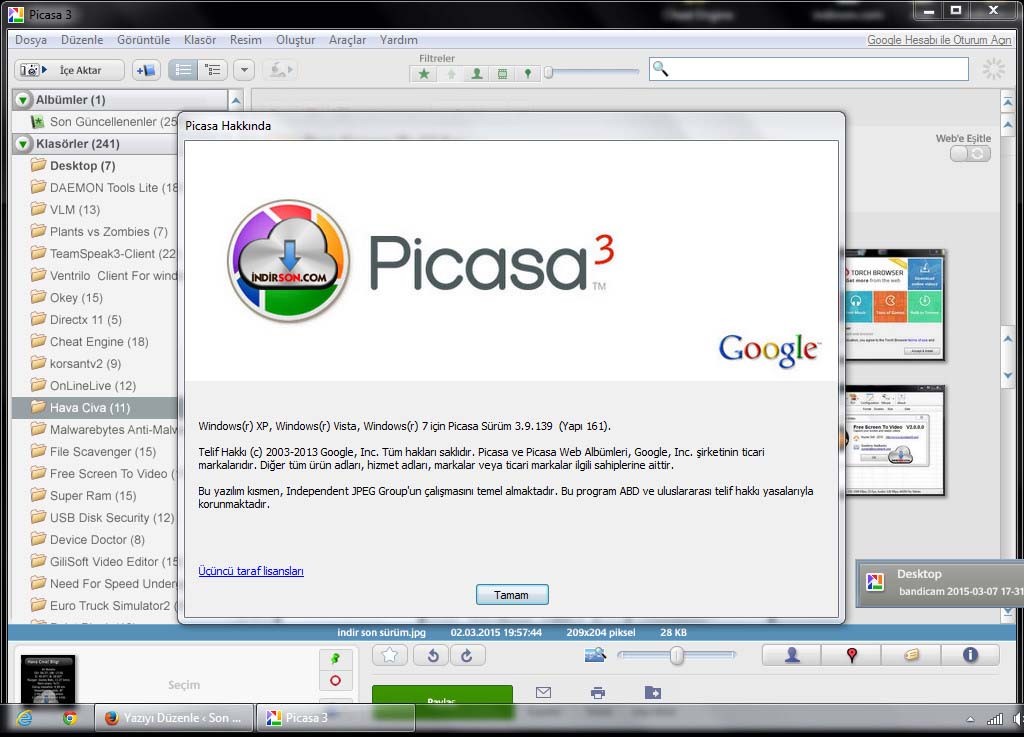Select the Son Güncellenenler album
The width and height of the screenshot is (1024, 737).
click(x=104, y=121)
